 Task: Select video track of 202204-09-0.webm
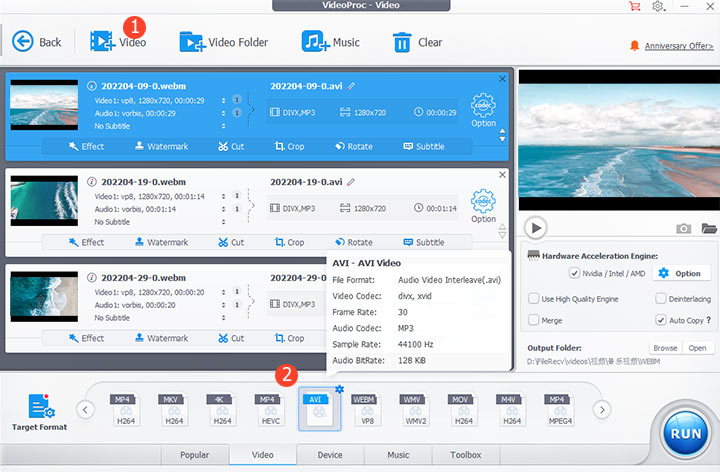coord(224,100)
